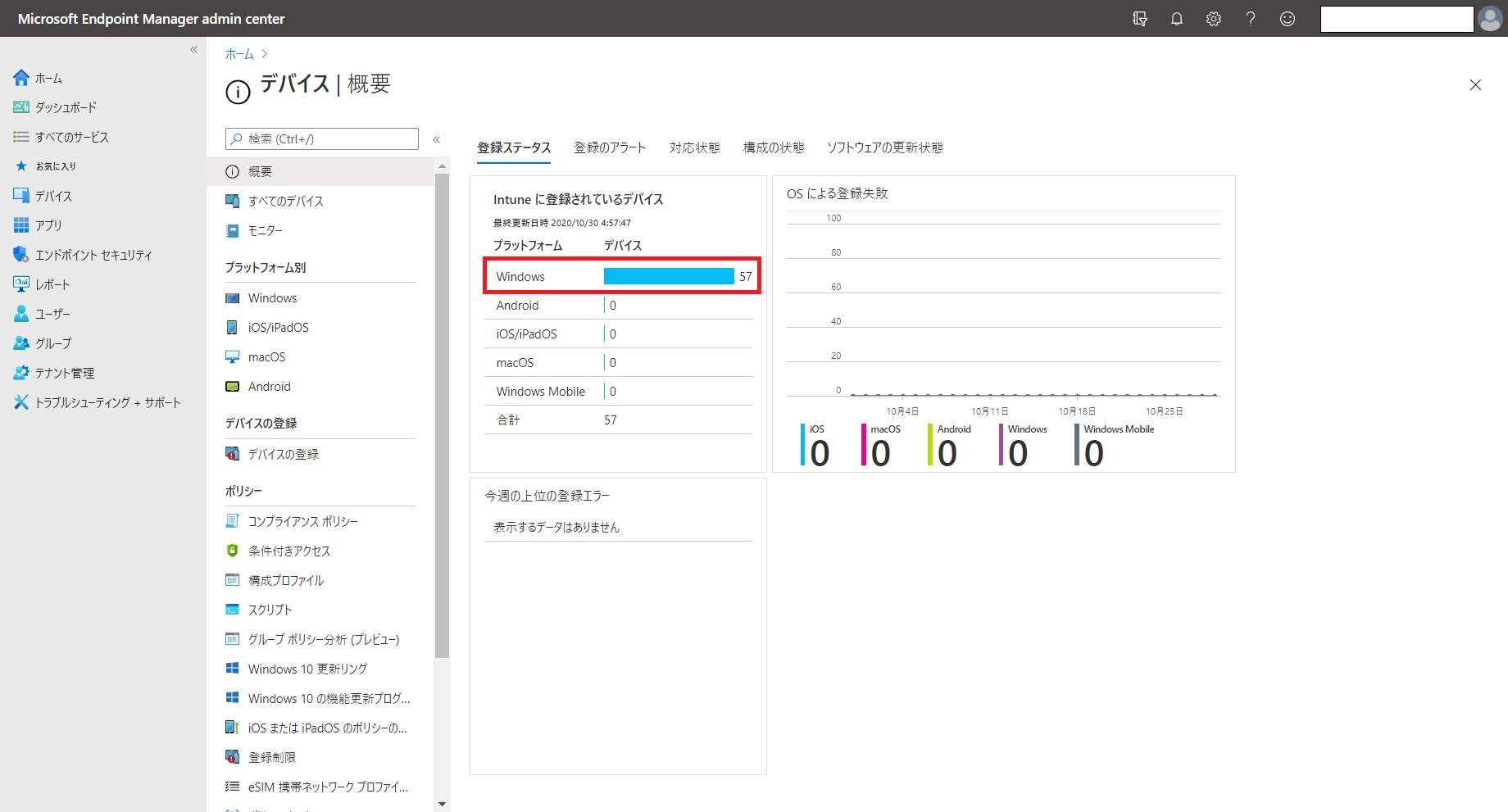
Task: Click the トラブルシューティング + サポート wrench icon
Action: (x=21, y=402)
